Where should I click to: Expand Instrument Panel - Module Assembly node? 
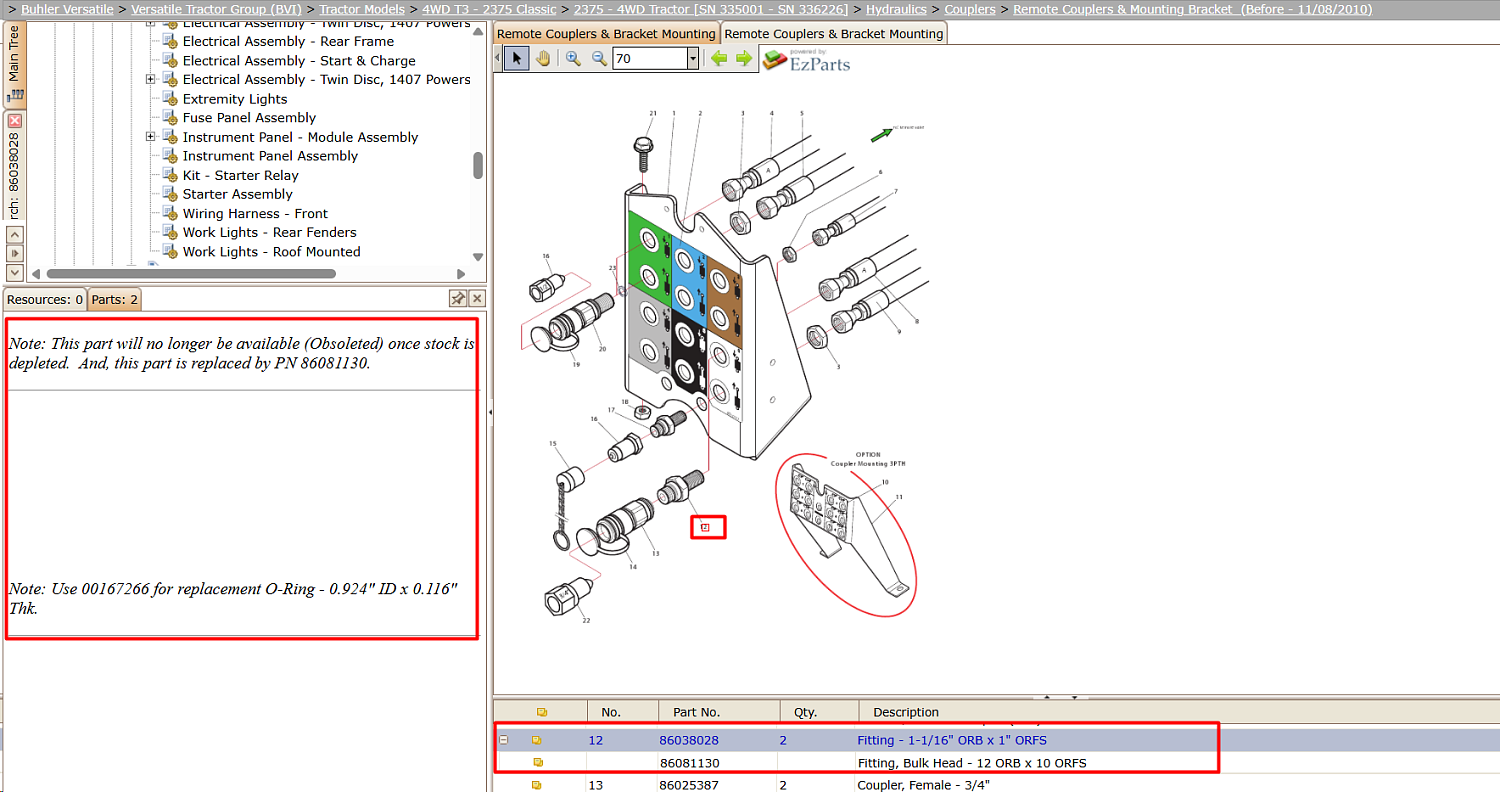click(151, 137)
